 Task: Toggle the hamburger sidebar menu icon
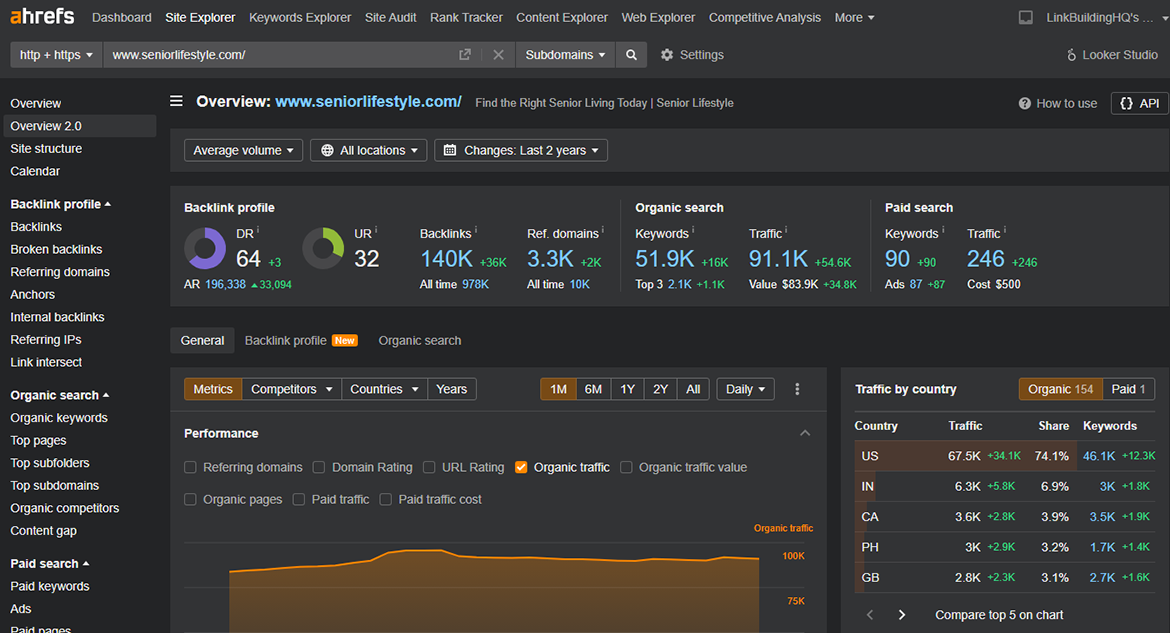coord(176,101)
